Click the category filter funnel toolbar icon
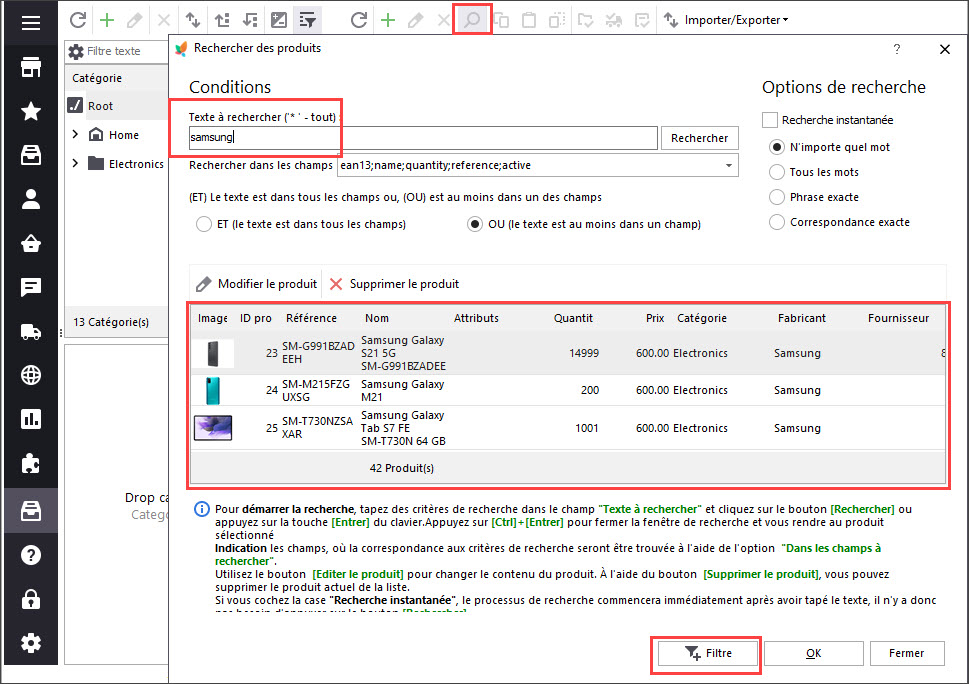969x684 pixels. tap(307, 20)
